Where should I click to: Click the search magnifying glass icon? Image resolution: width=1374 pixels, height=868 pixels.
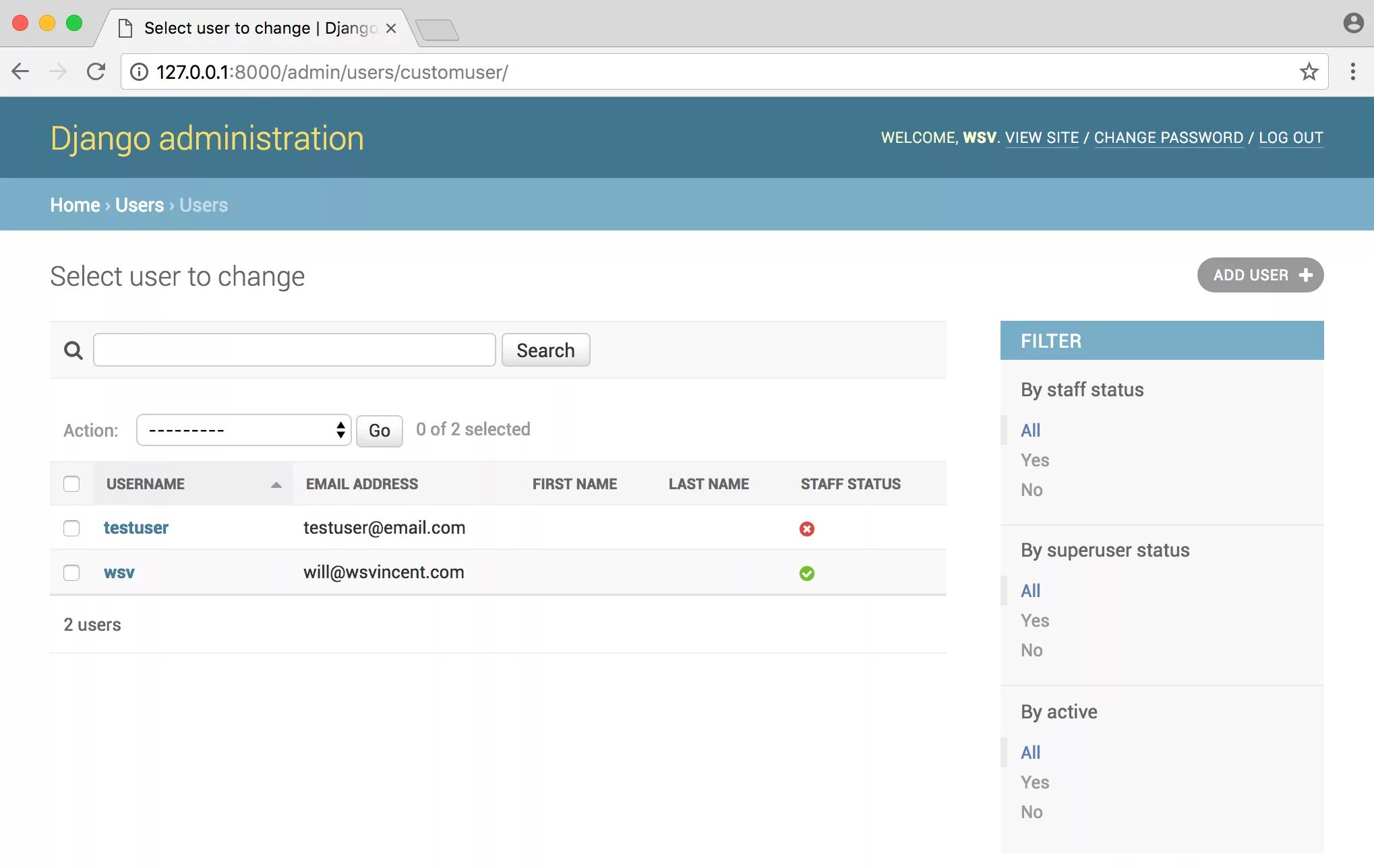(73, 349)
